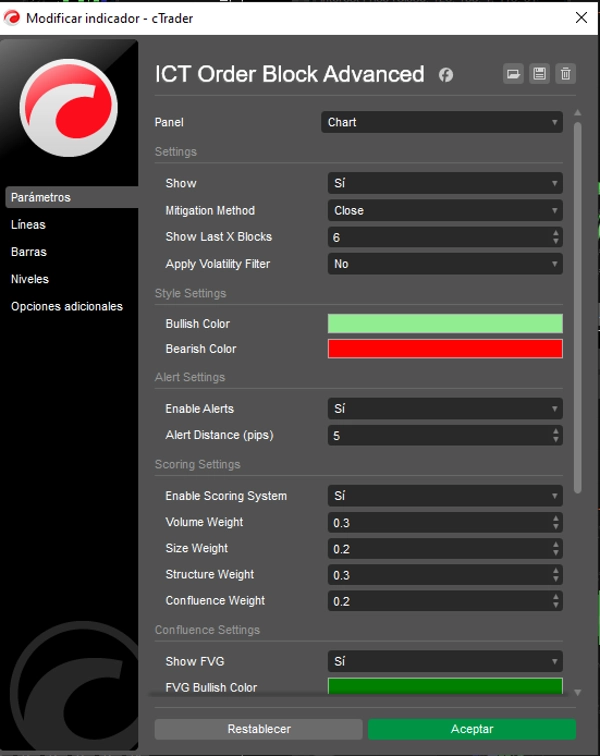
Task: Click the save parameters floppy disk icon
Action: click(x=540, y=74)
